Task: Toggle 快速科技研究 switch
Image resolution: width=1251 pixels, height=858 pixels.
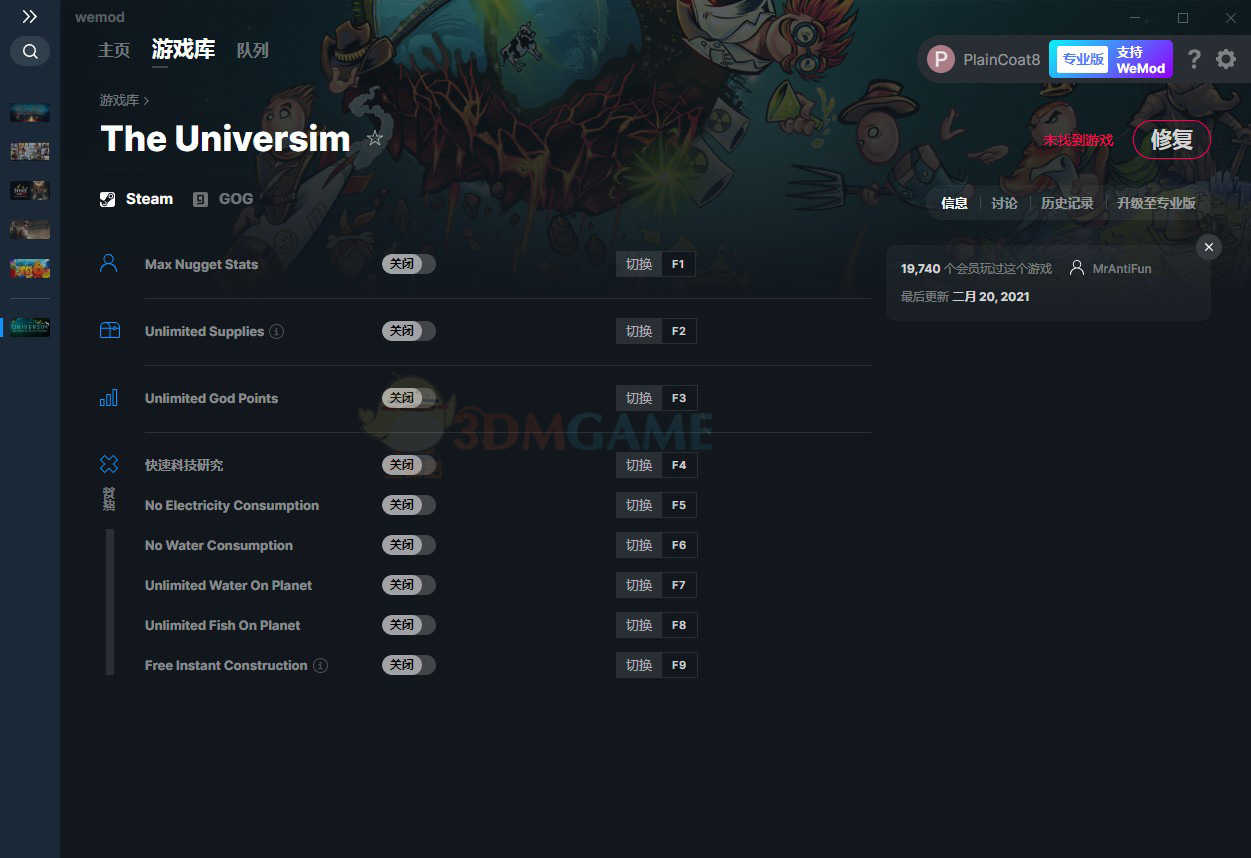Action: click(x=409, y=465)
